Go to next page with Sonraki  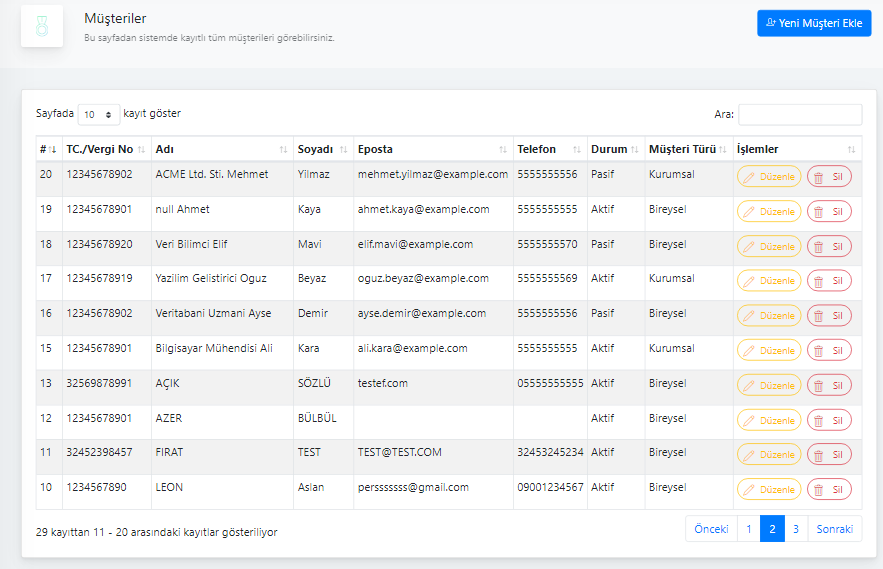pos(835,529)
